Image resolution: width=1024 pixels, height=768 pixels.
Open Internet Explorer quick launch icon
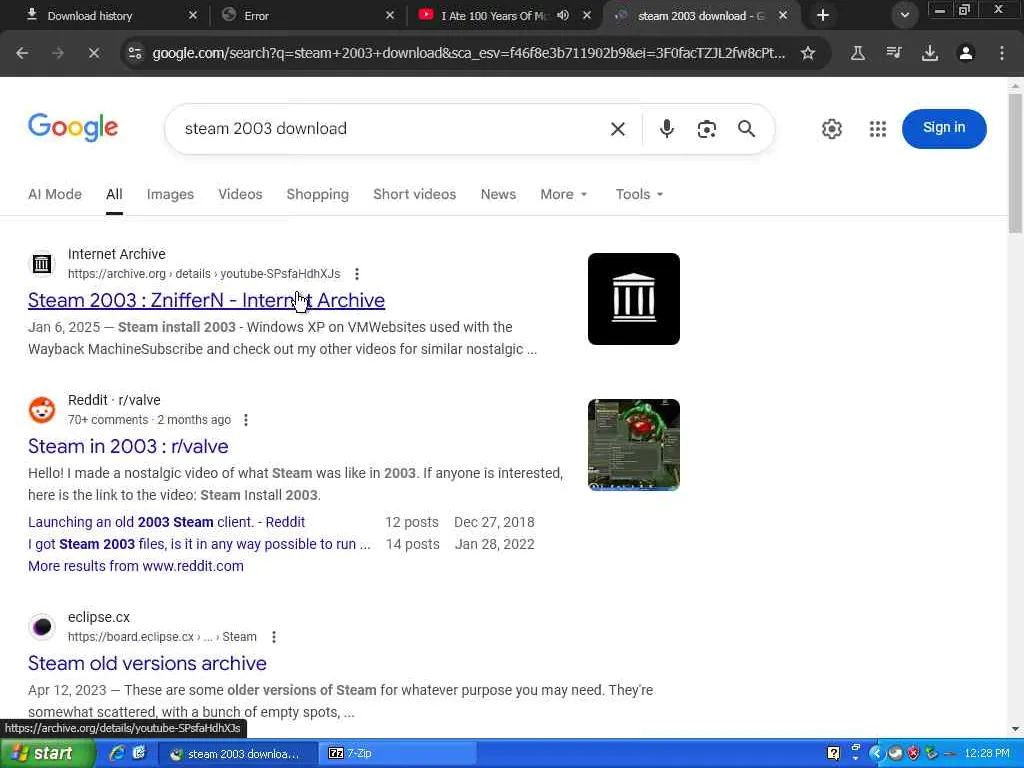(117, 753)
